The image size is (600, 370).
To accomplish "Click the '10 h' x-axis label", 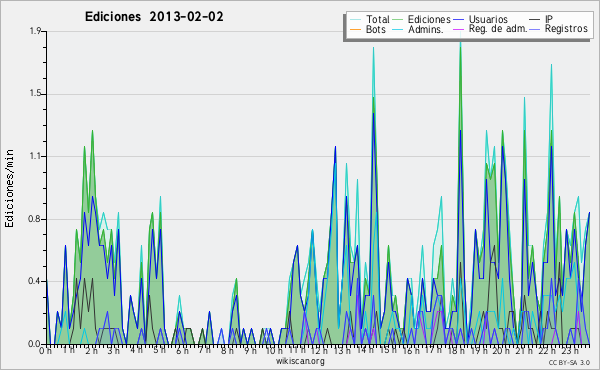I will (x=274, y=350).
